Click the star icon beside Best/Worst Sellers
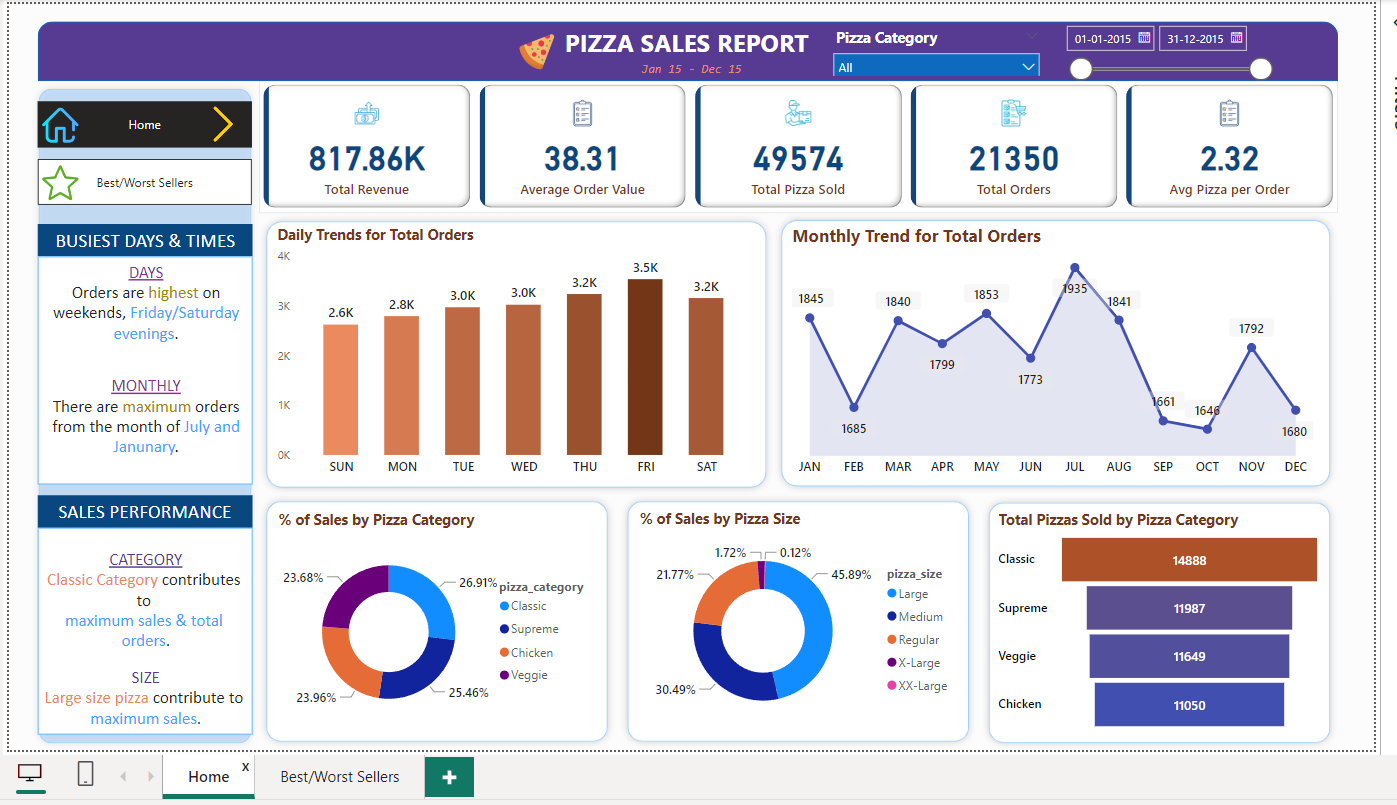Image resolution: width=1397 pixels, height=805 pixels. (x=60, y=182)
